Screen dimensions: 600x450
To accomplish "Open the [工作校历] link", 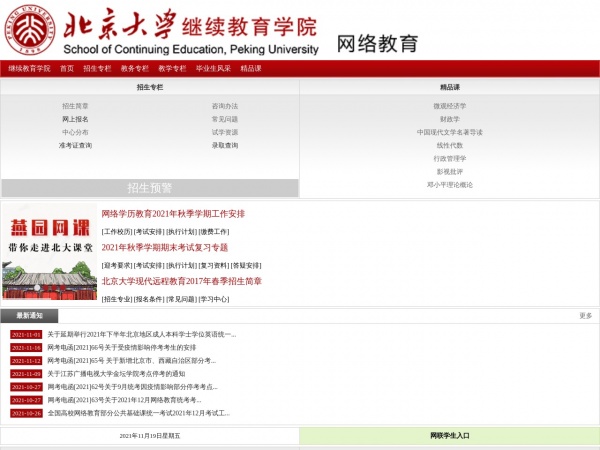I will click(117, 232).
